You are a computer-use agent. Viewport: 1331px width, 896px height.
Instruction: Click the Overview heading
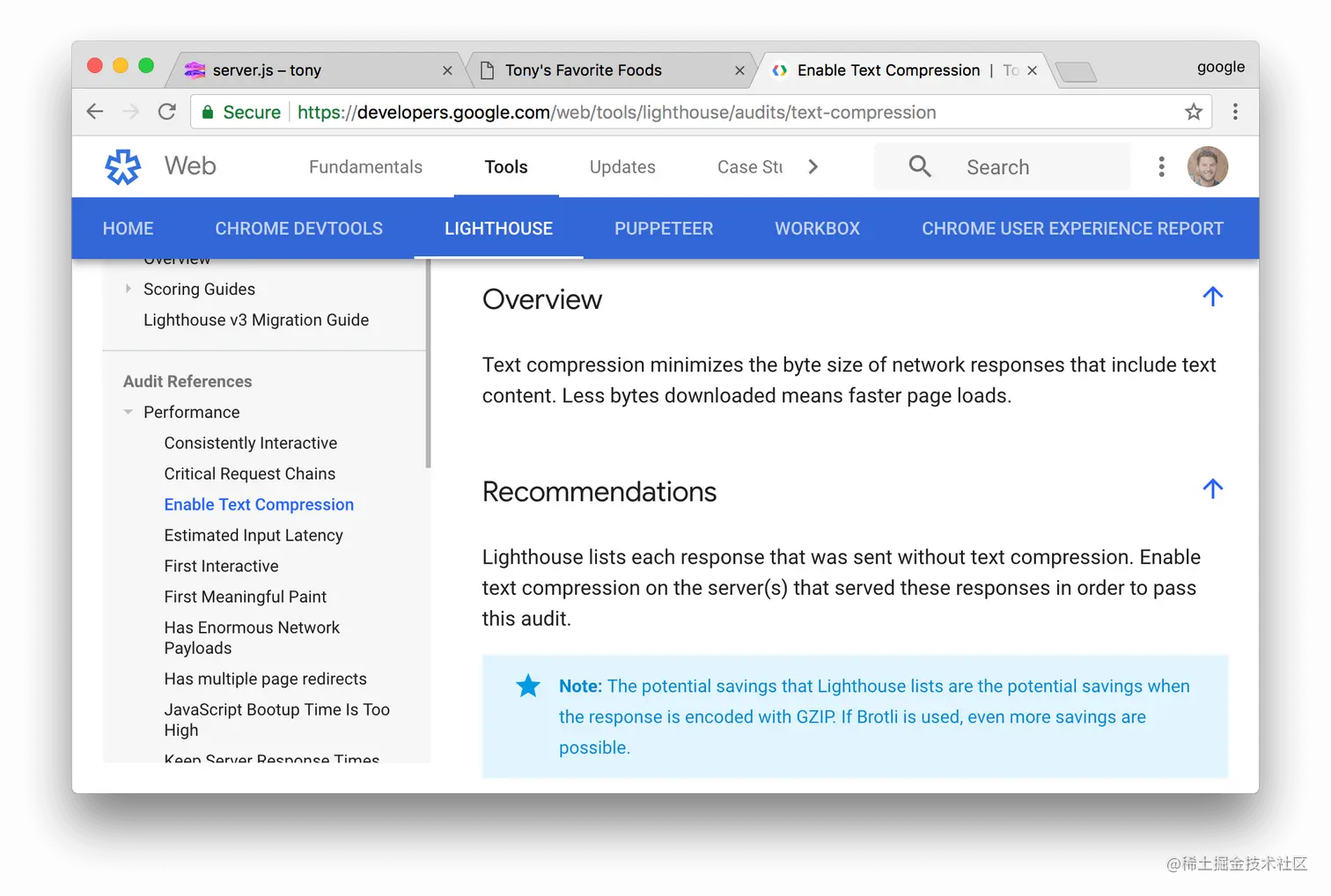point(542,299)
